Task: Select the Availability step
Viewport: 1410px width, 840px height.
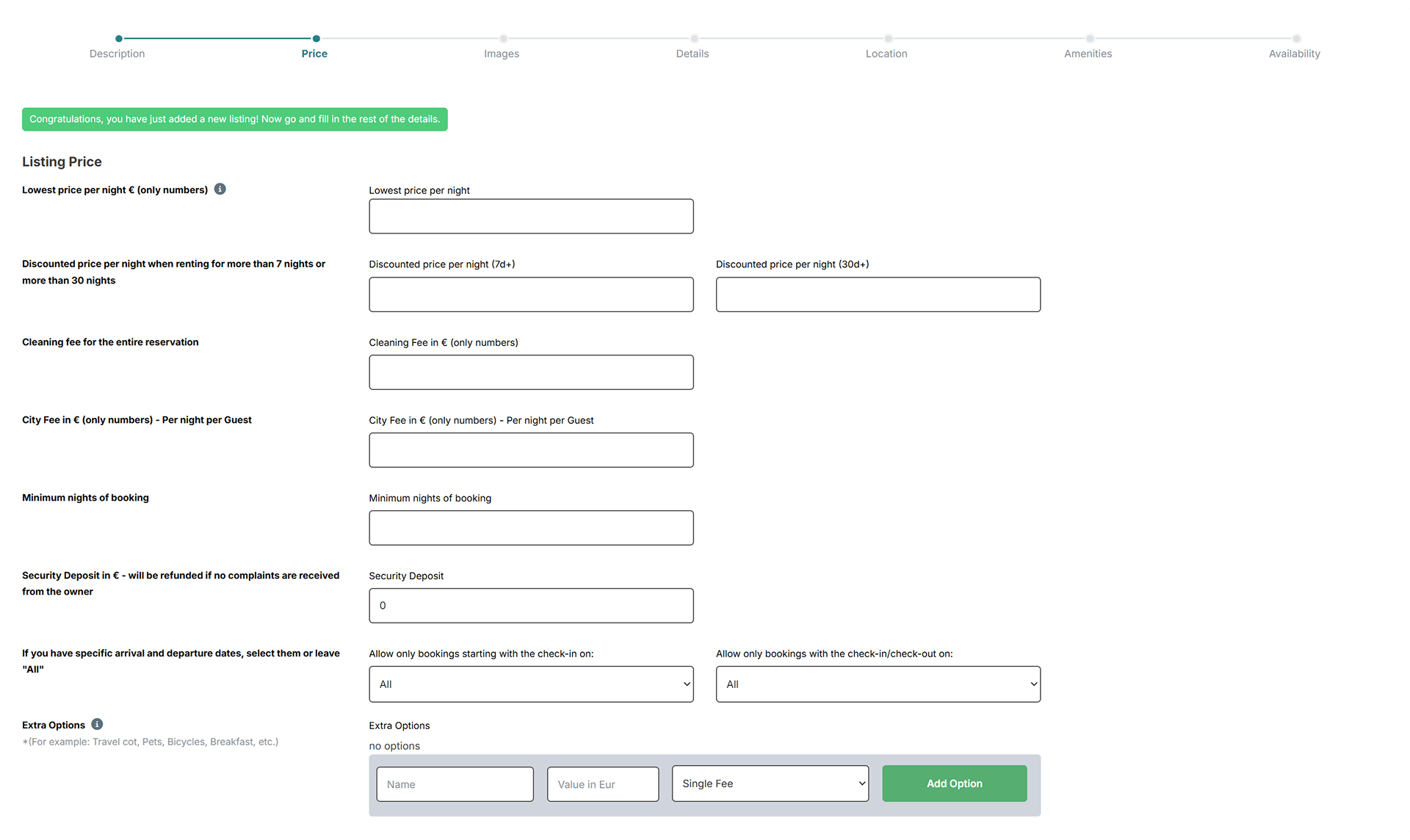Action: coord(1294,53)
